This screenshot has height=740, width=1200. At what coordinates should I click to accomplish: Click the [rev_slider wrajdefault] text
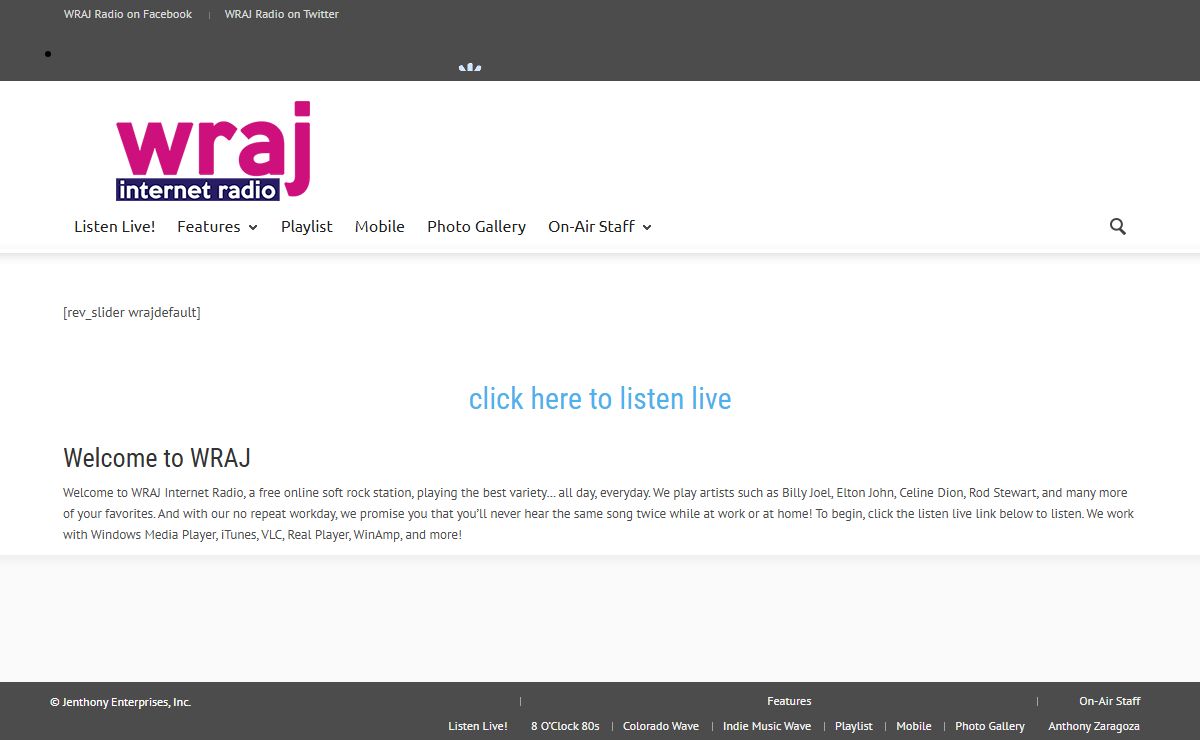[132, 312]
